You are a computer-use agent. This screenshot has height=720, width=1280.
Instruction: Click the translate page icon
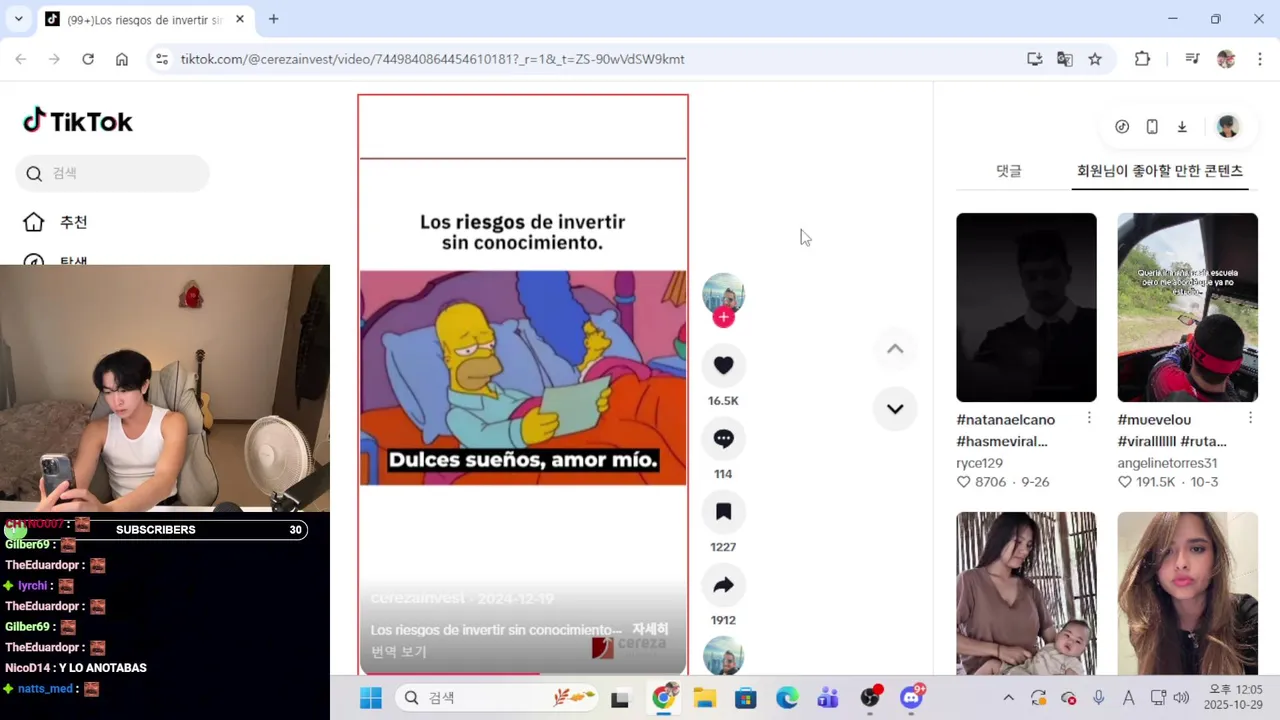pyautogui.click(x=1065, y=59)
